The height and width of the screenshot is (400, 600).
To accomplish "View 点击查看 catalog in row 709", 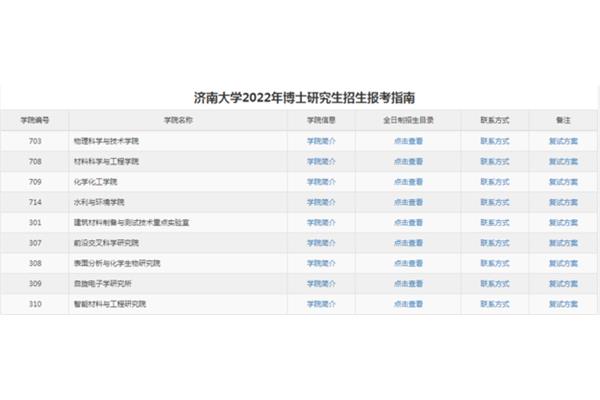I will (x=408, y=182).
